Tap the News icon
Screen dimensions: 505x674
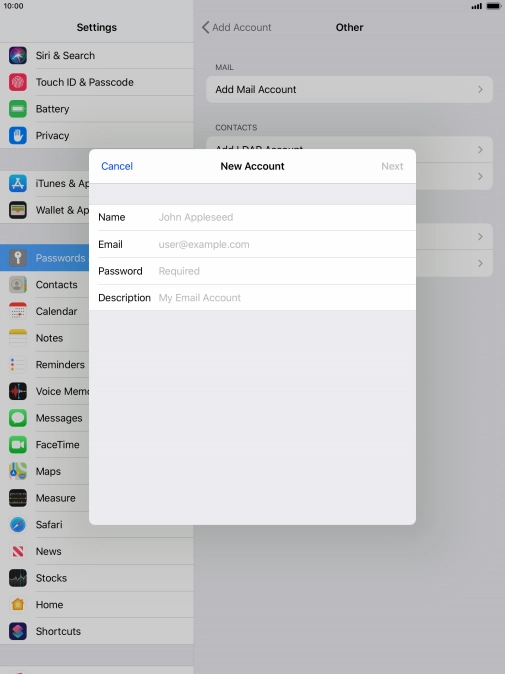[18, 551]
